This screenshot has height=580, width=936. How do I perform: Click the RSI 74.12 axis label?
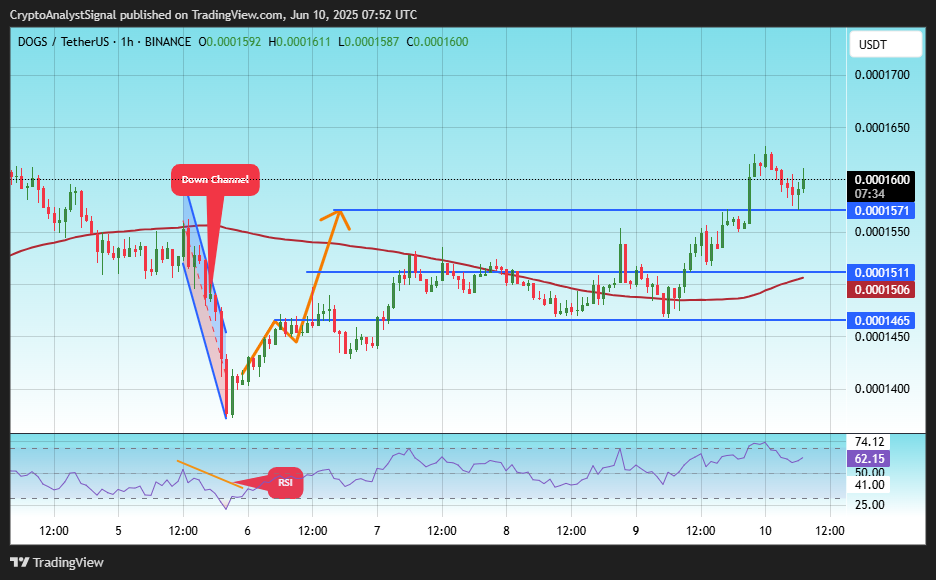click(869, 442)
